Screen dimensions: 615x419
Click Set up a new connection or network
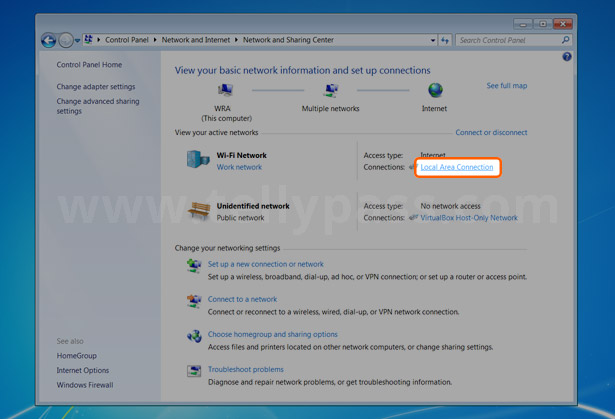click(x=265, y=264)
